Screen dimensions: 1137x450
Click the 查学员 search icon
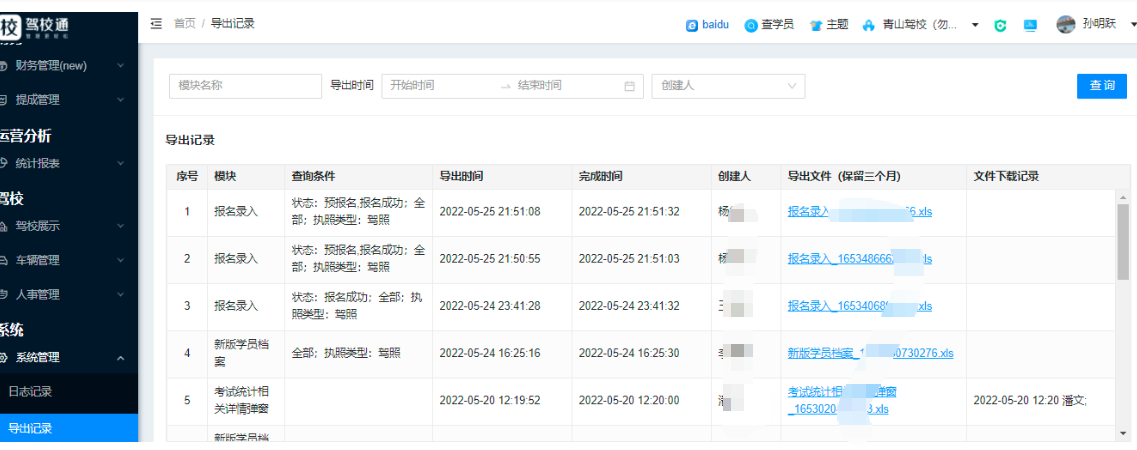(x=751, y=25)
